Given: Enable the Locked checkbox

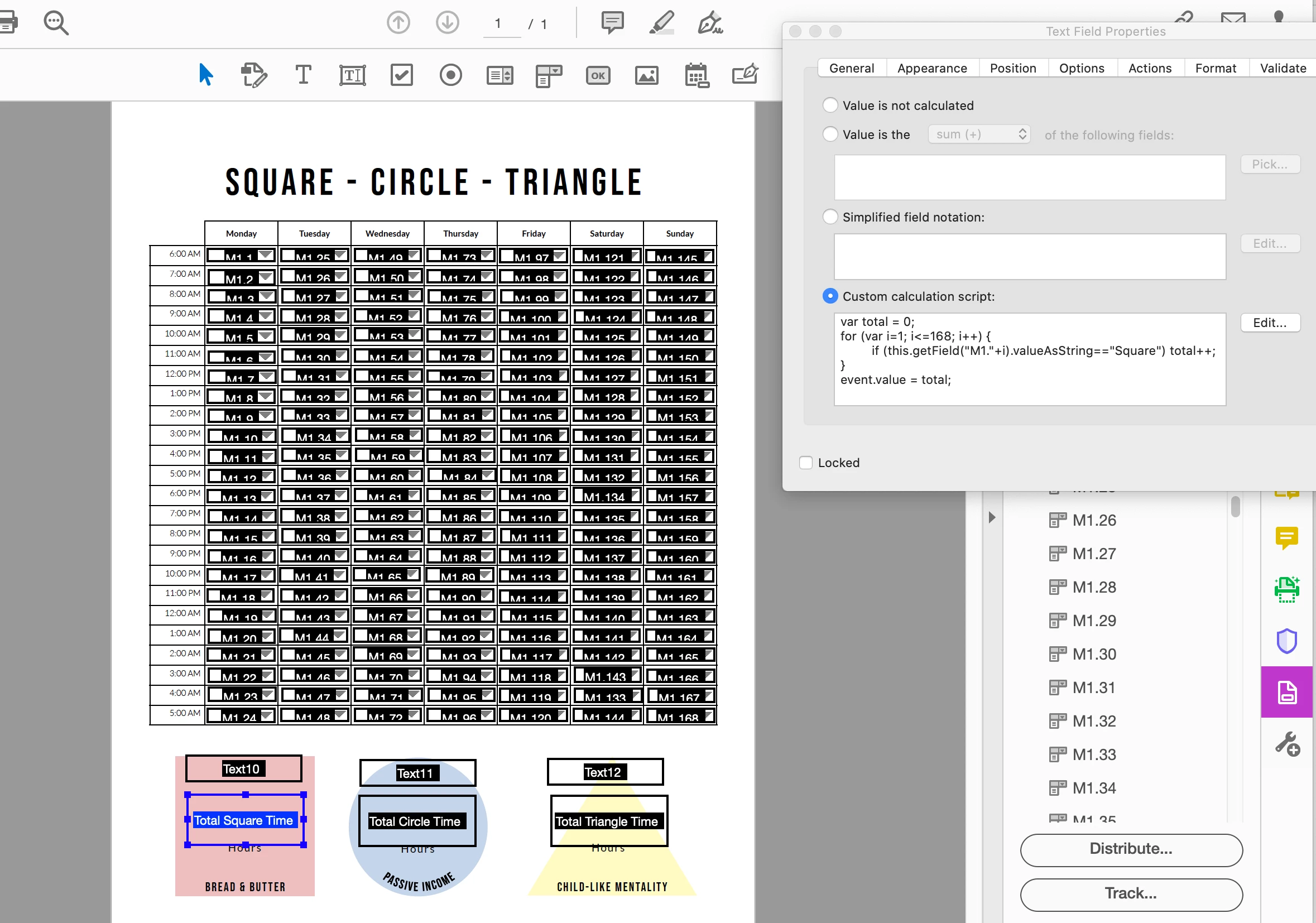Looking at the screenshot, I should click(806, 463).
